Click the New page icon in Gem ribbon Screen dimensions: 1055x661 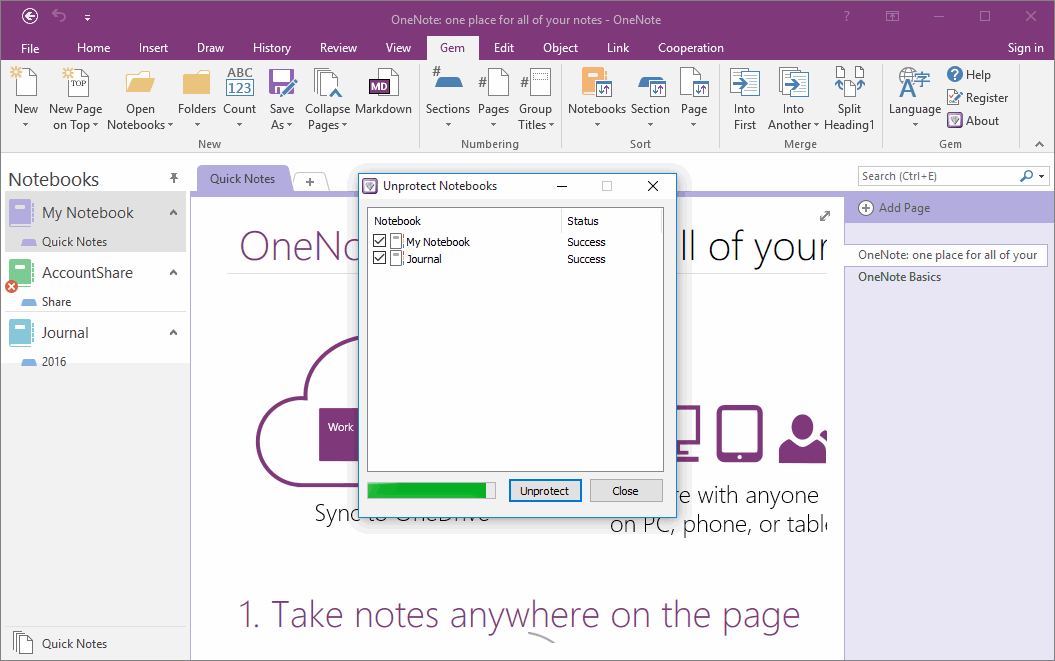click(x=25, y=82)
